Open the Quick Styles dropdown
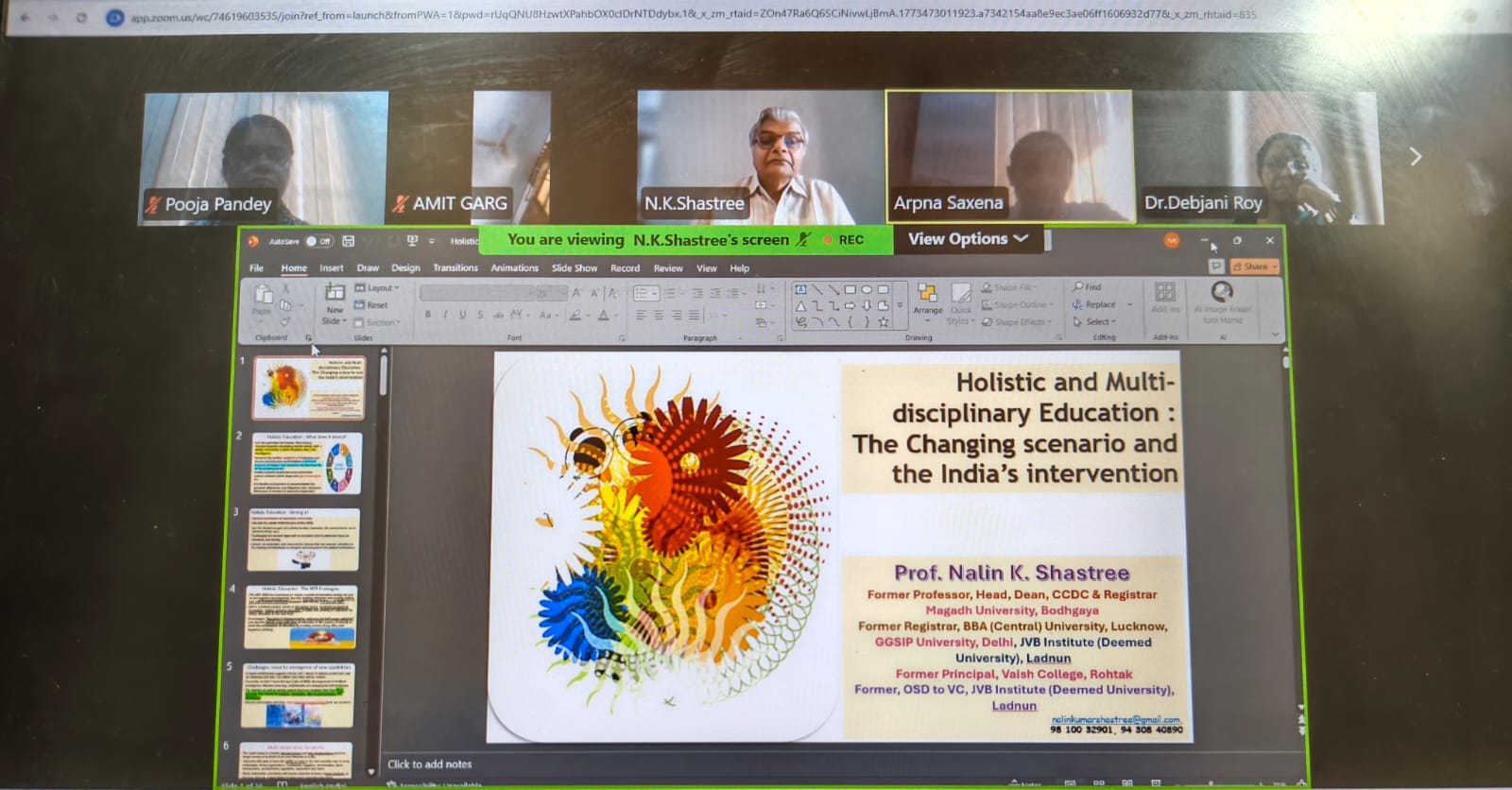Viewport: 1512px width, 790px height. click(x=960, y=302)
